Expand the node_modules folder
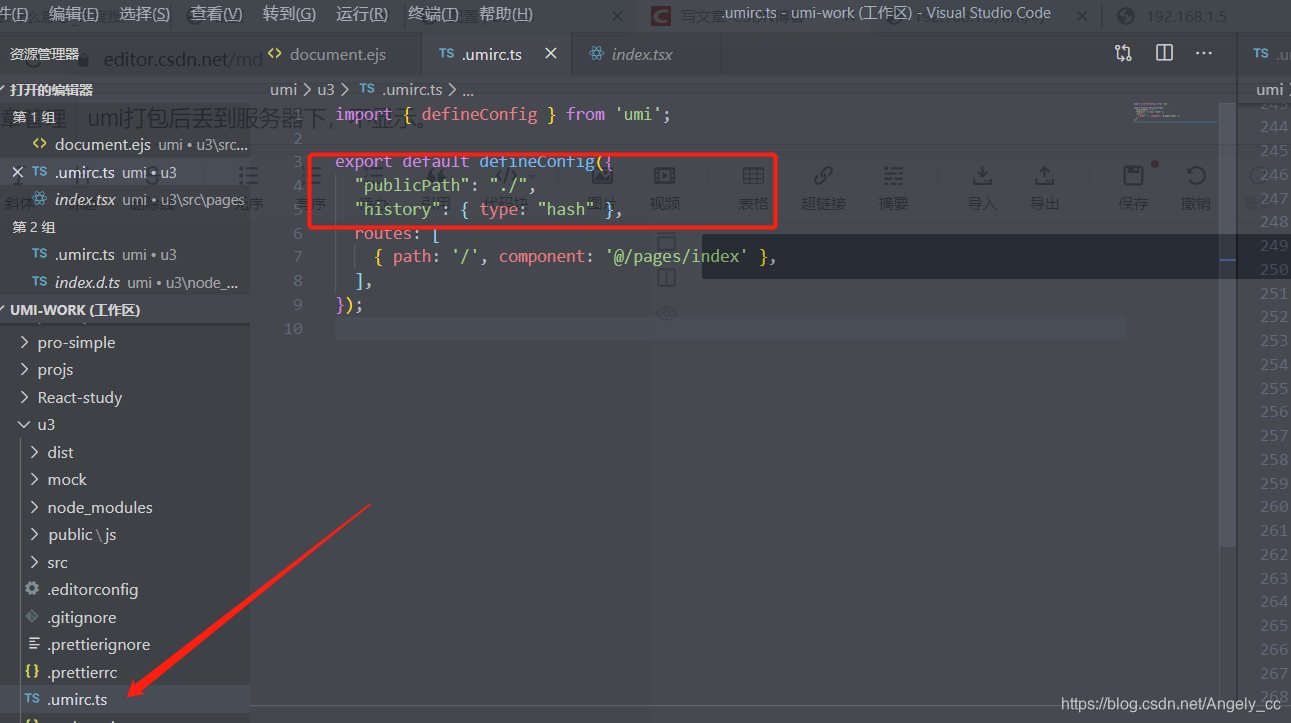Viewport: 1291px width, 723px height. click(100, 507)
